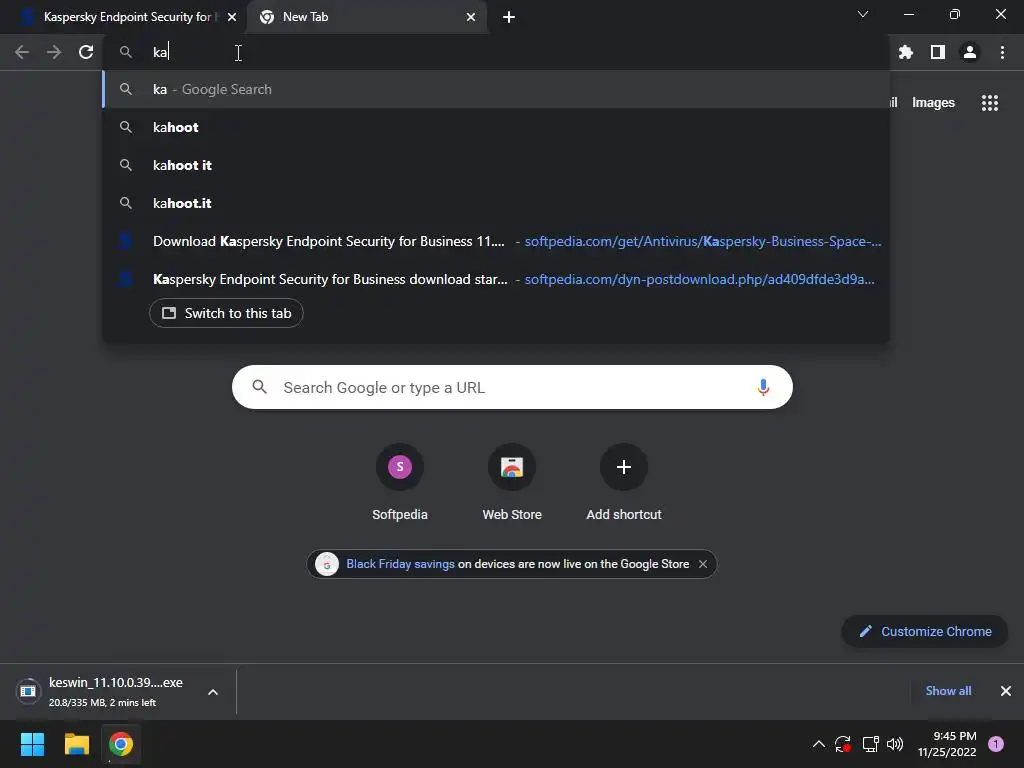Click the Black Friday savings link
The height and width of the screenshot is (768, 1024).
(x=400, y=564)
